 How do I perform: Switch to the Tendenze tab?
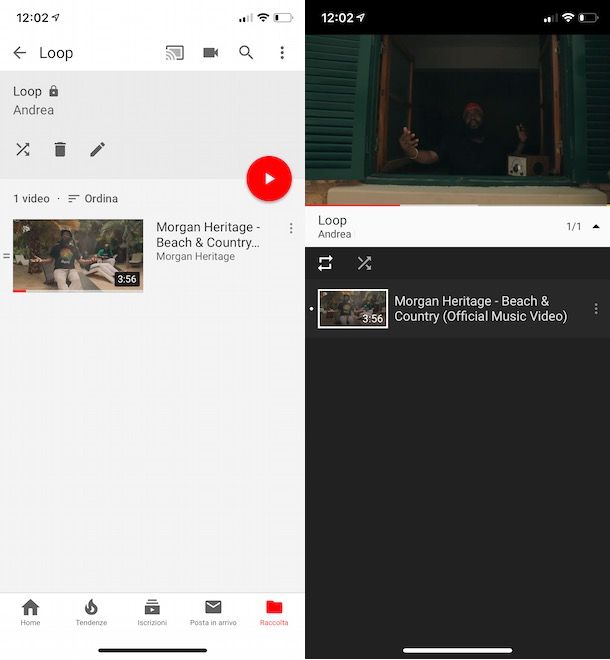[x=91, y=612]
